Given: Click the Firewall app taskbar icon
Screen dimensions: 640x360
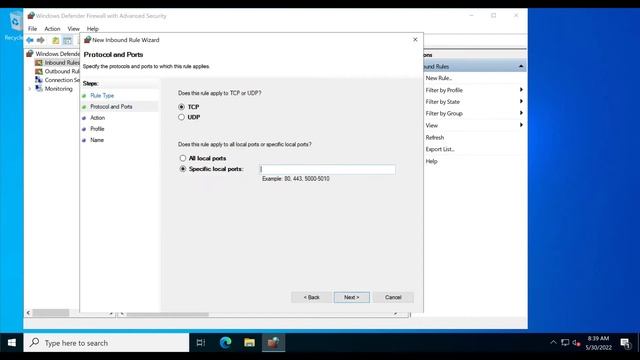Looking at the screenshot, I should (x=273, y=342).
